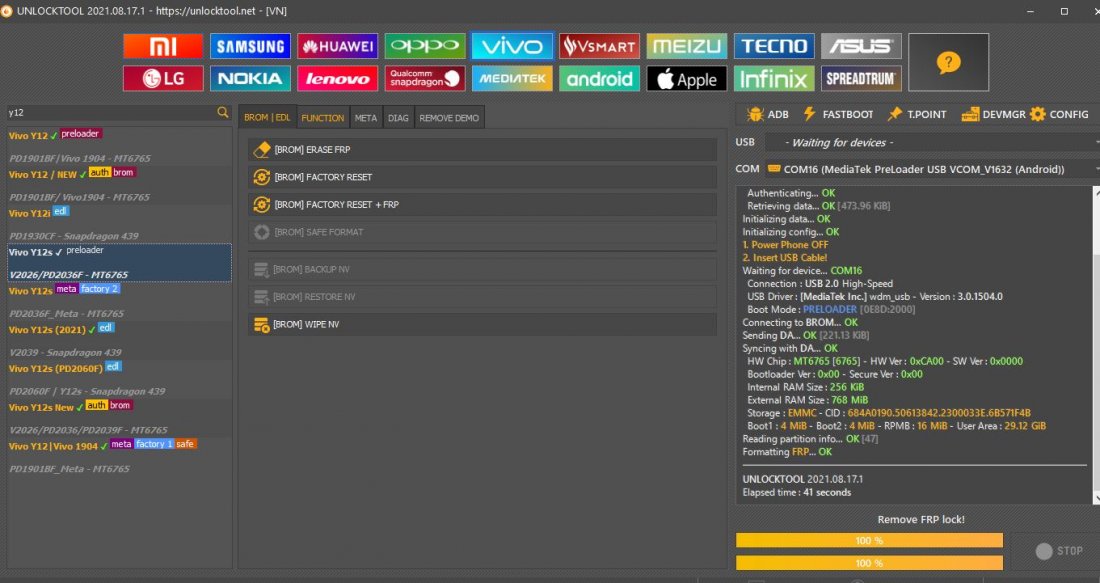Open the Android brand tile
1100x583 pixels.
599,79
